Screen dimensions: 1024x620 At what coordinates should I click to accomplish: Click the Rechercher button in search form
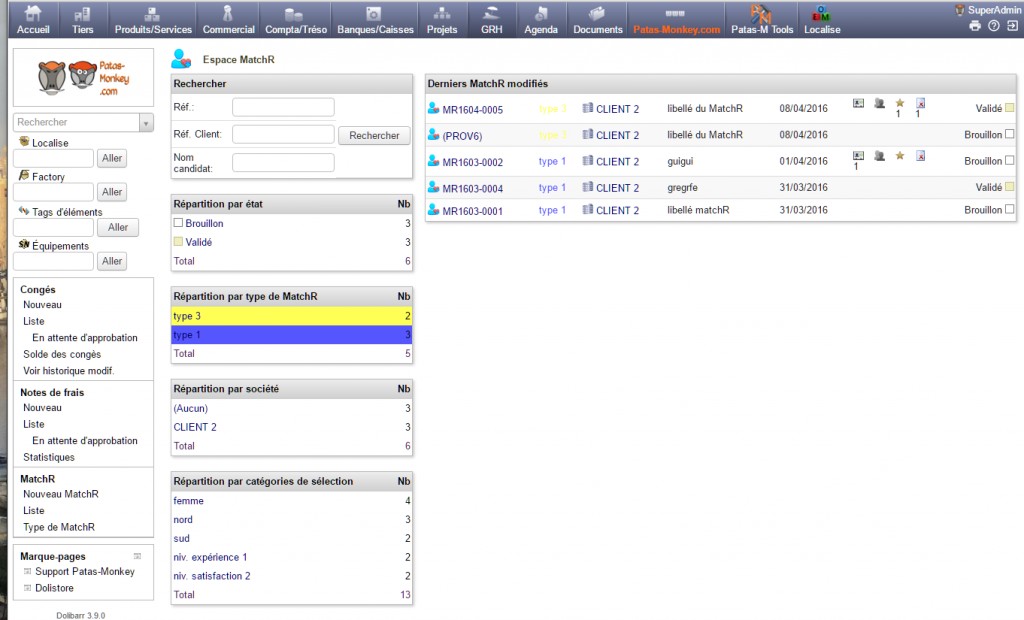tap(375, 135)
